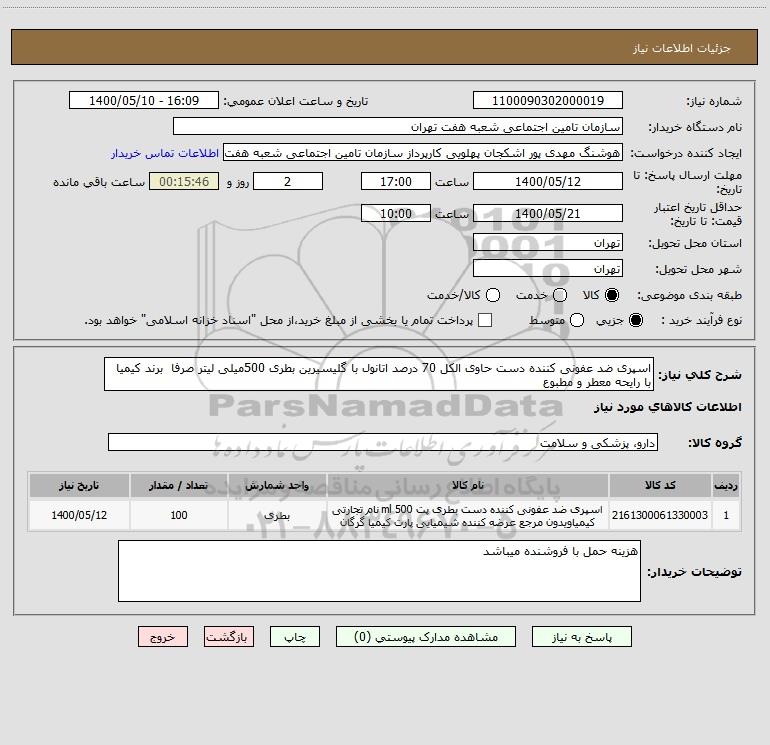Image resolution: width=770 pixels, height=745 pixels.
Task: Click the استان محل تحویل field تهران
Action: coord(548,243)
